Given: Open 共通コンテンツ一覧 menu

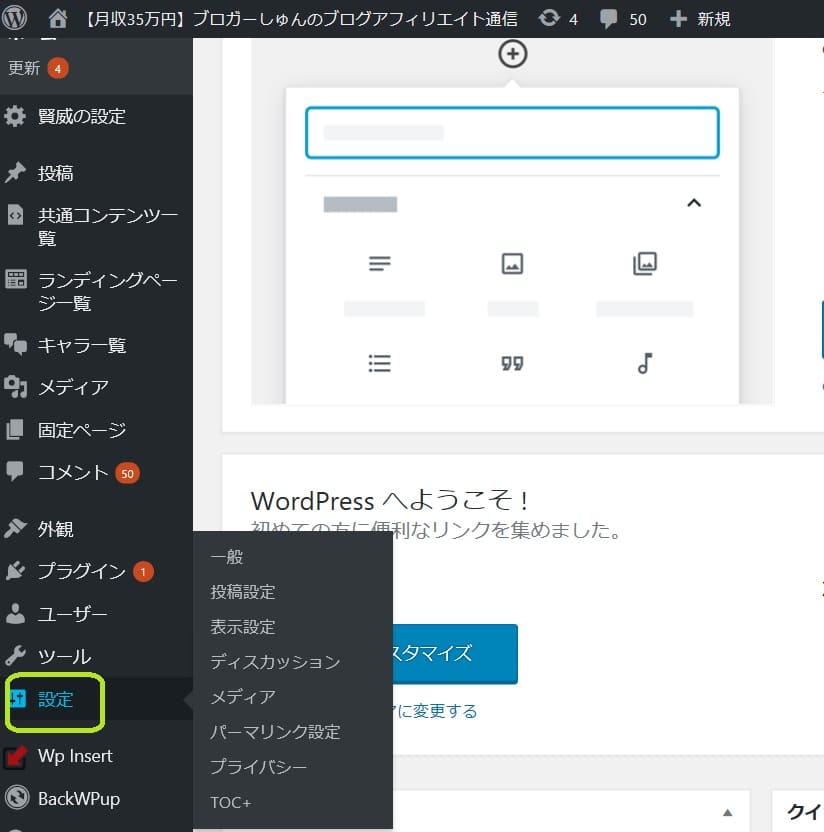Looking at the screenshot, I should 108,227.
